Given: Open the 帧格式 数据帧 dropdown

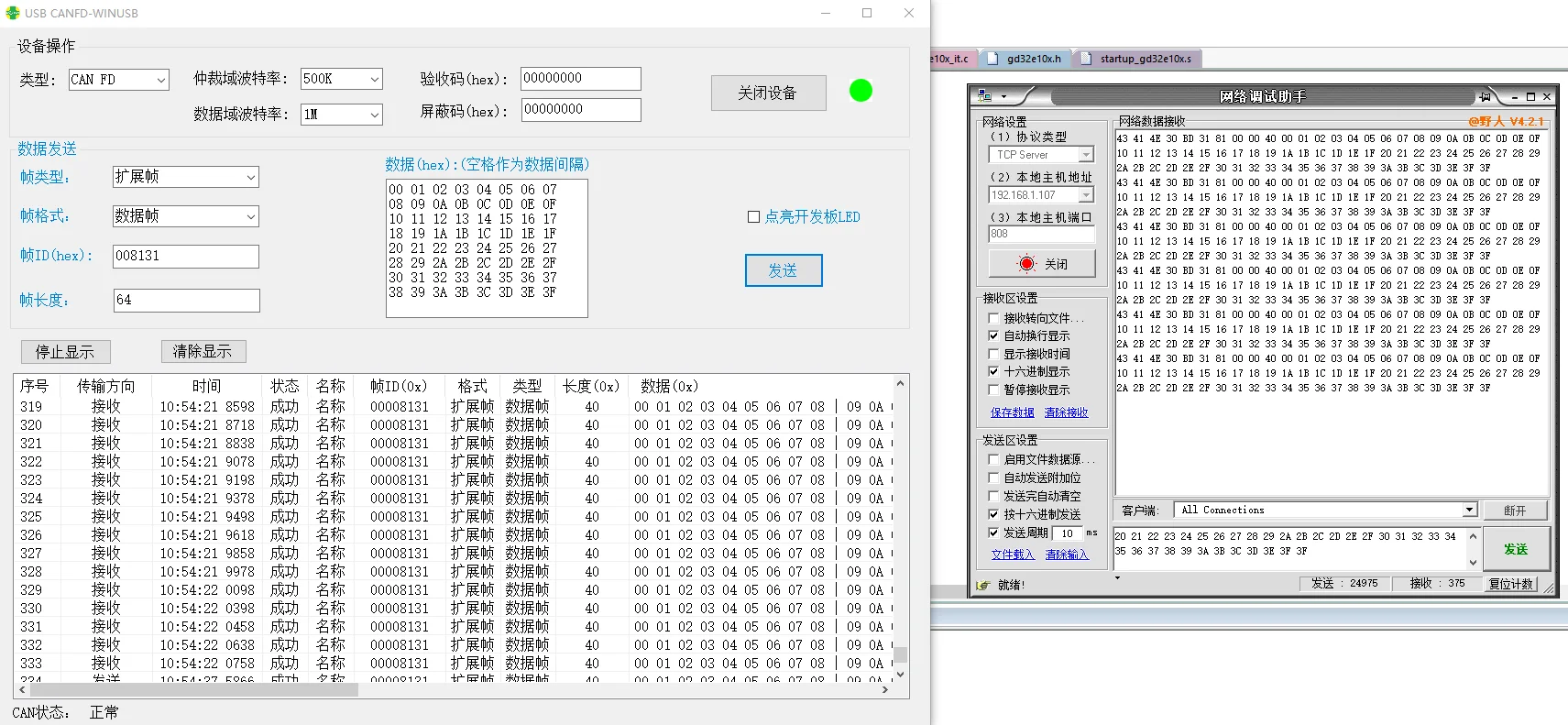Looking at the screenshot, I should 185,216.
